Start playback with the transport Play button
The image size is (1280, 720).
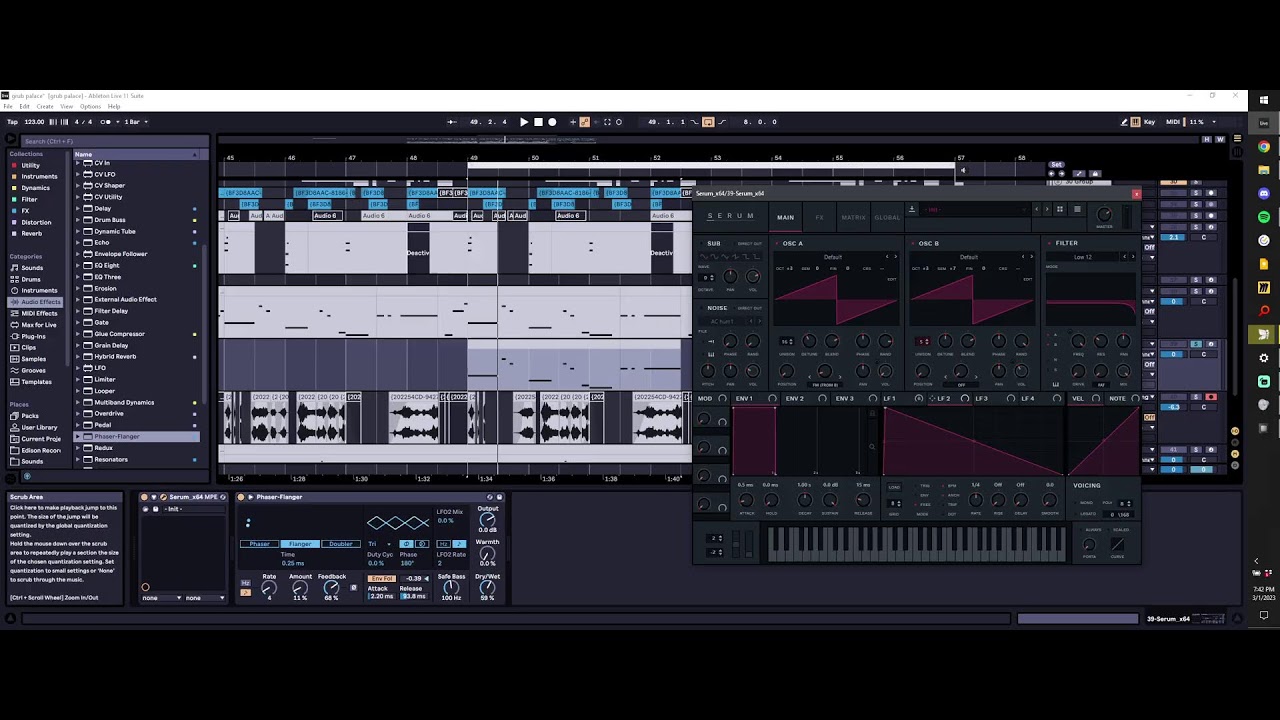coord(524,122)
